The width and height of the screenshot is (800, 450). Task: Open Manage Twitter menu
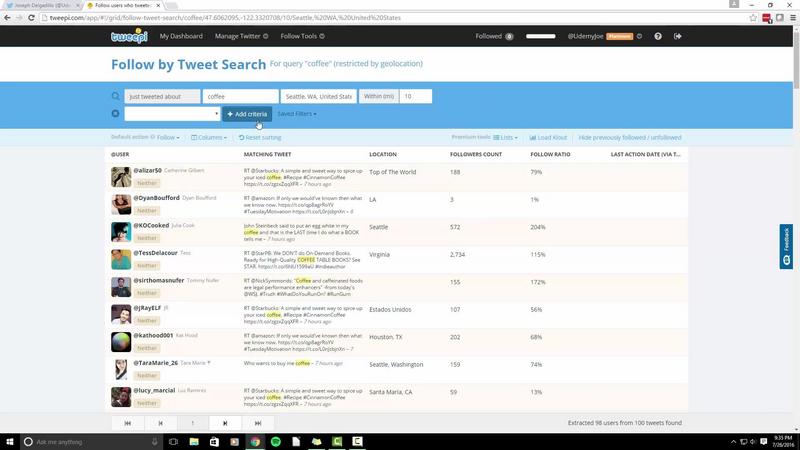(x=241, y=36)
